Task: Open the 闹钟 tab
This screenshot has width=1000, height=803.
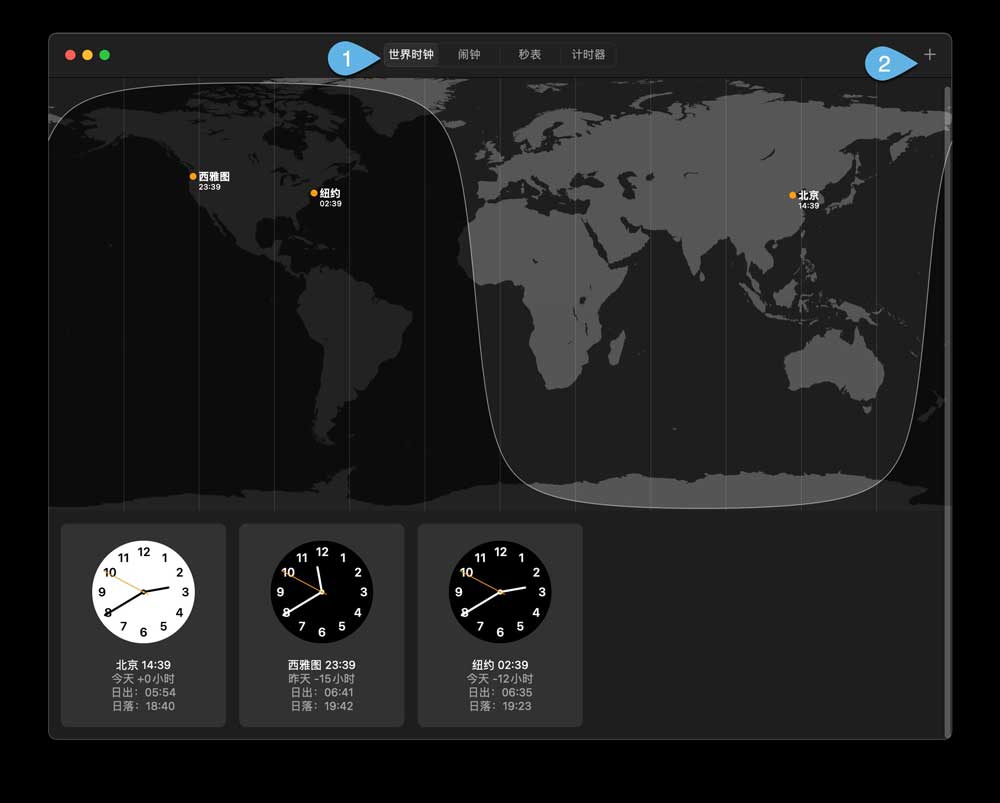Action: (469, 55)
